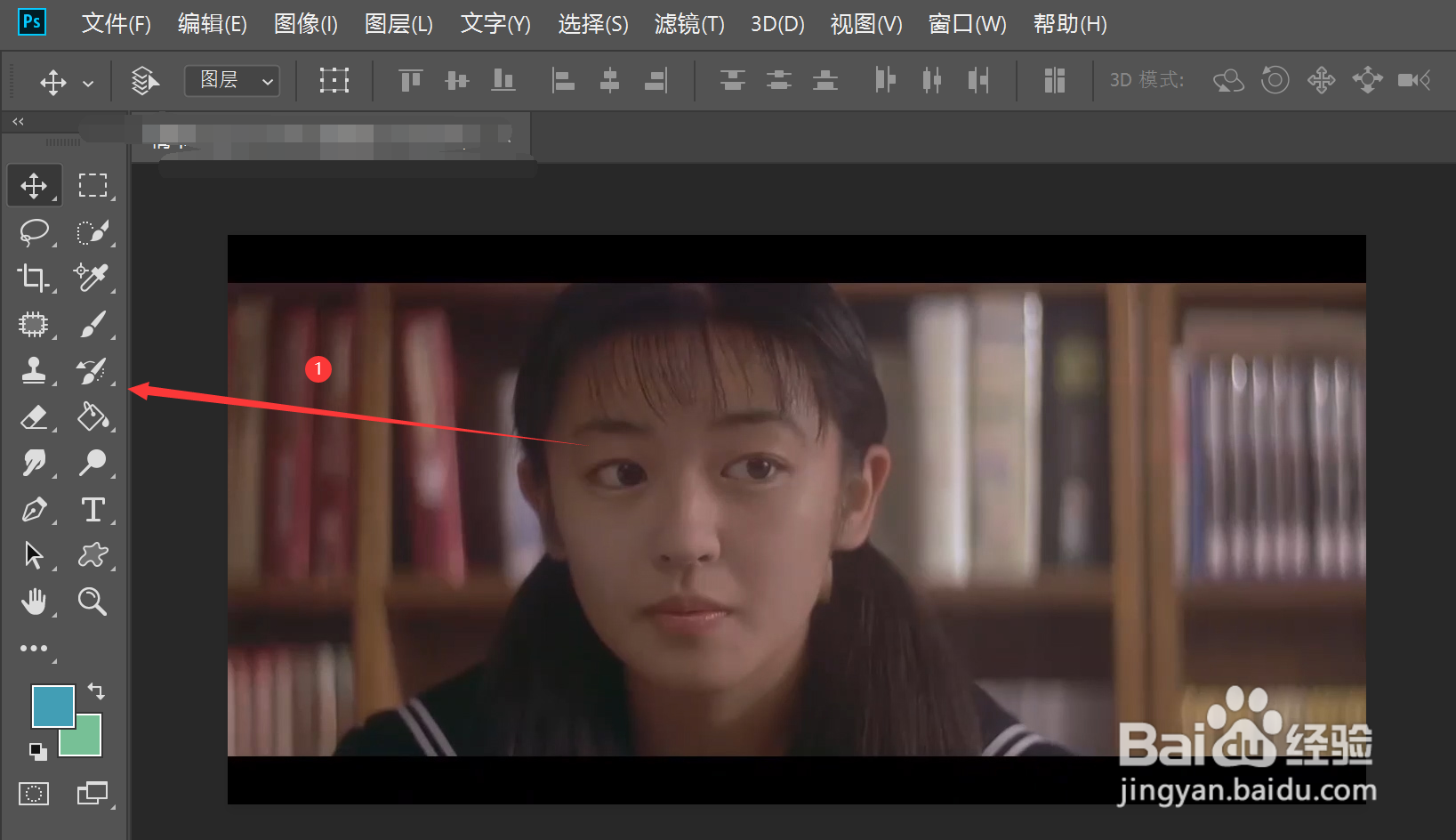This screenshot has height=840, width=1456.
Task: Align left edges
Action: point(563,81)
